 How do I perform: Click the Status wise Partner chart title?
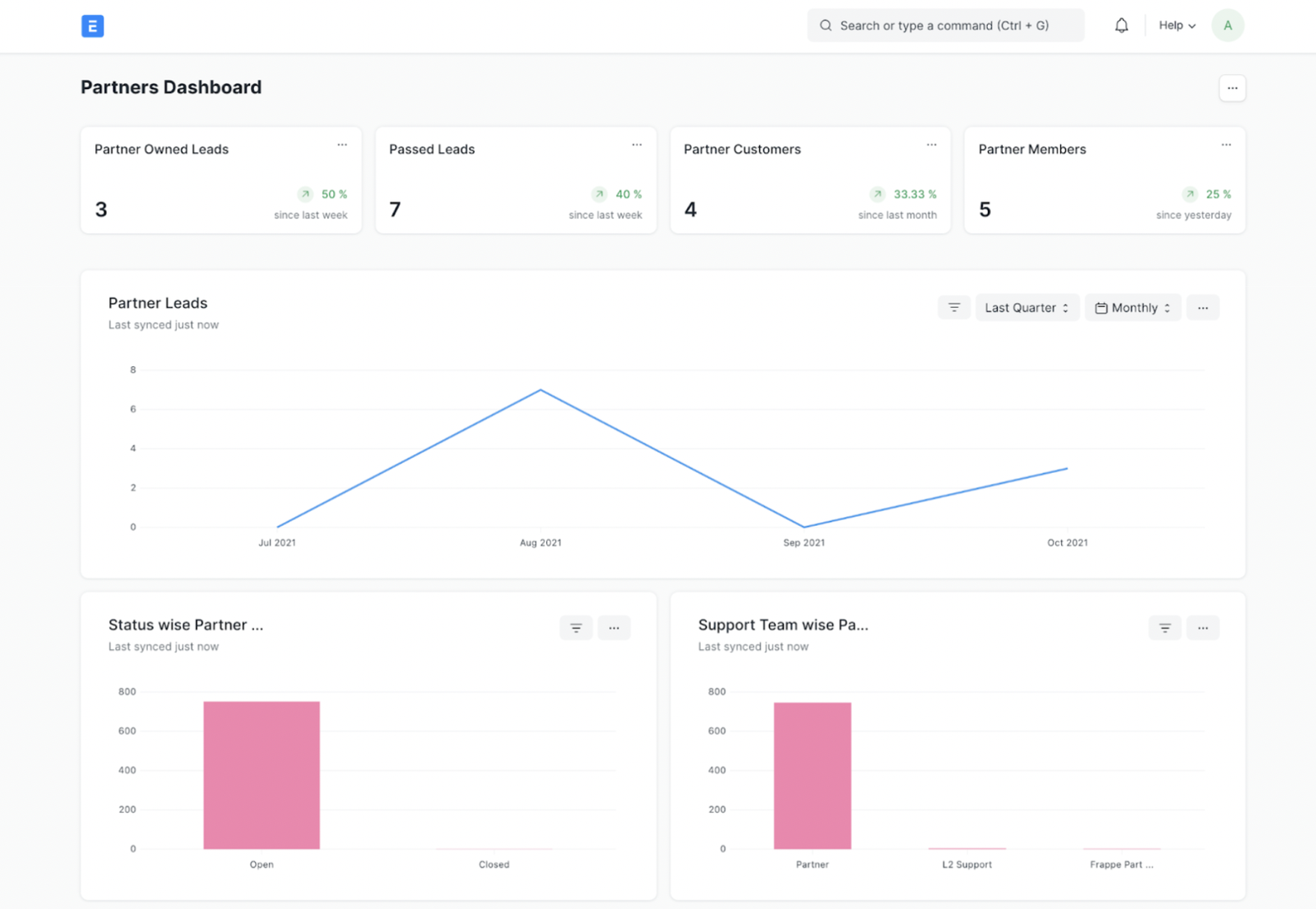click(186, 625)
